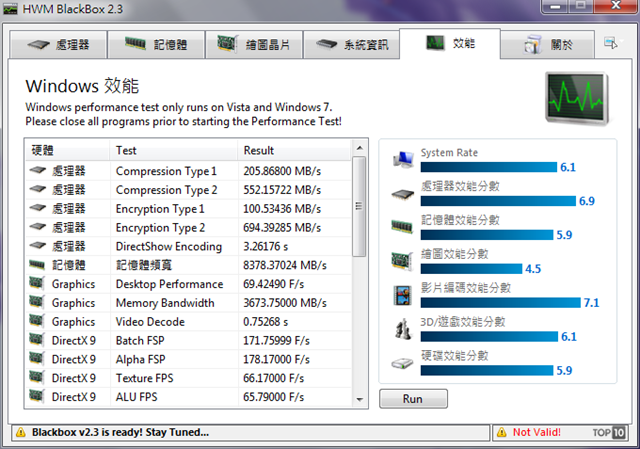Click the video encoding film icon
The image size is (640, 449).
402,296
